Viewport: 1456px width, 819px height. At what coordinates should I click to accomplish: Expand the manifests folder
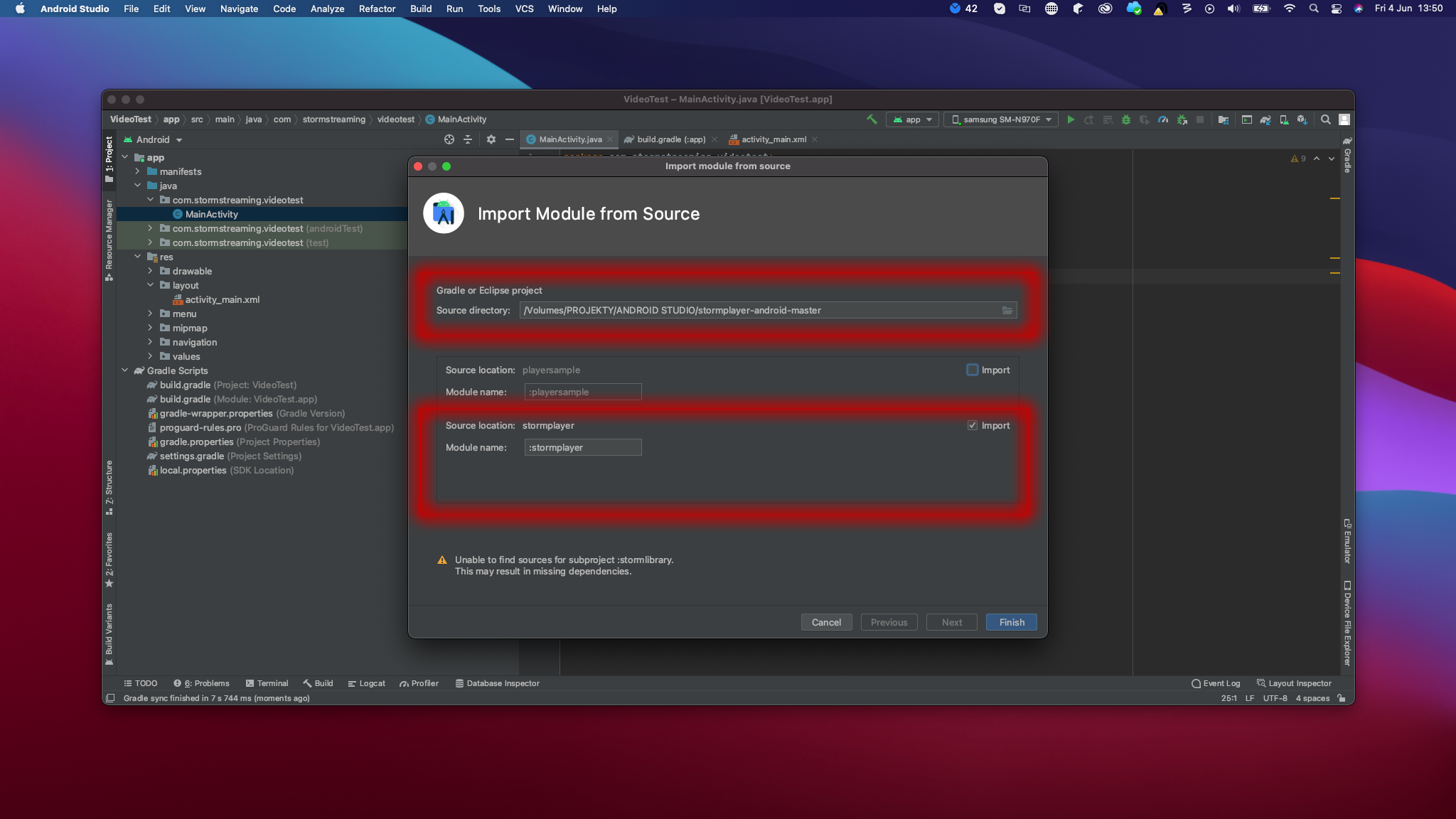tap(137, 171)
